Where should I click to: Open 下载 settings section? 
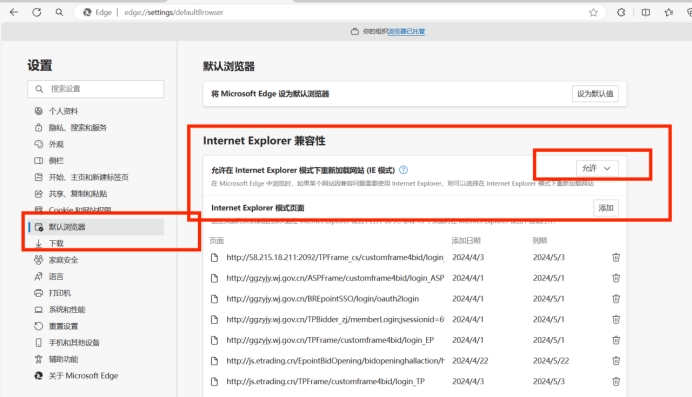point(56,243)
